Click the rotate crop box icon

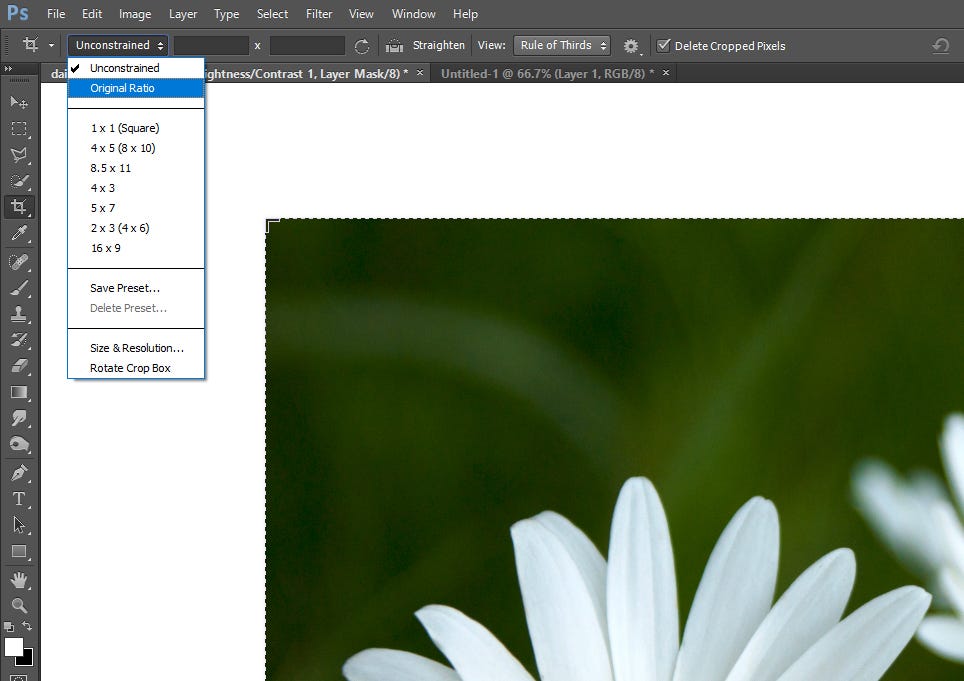[x=362, y=46]
